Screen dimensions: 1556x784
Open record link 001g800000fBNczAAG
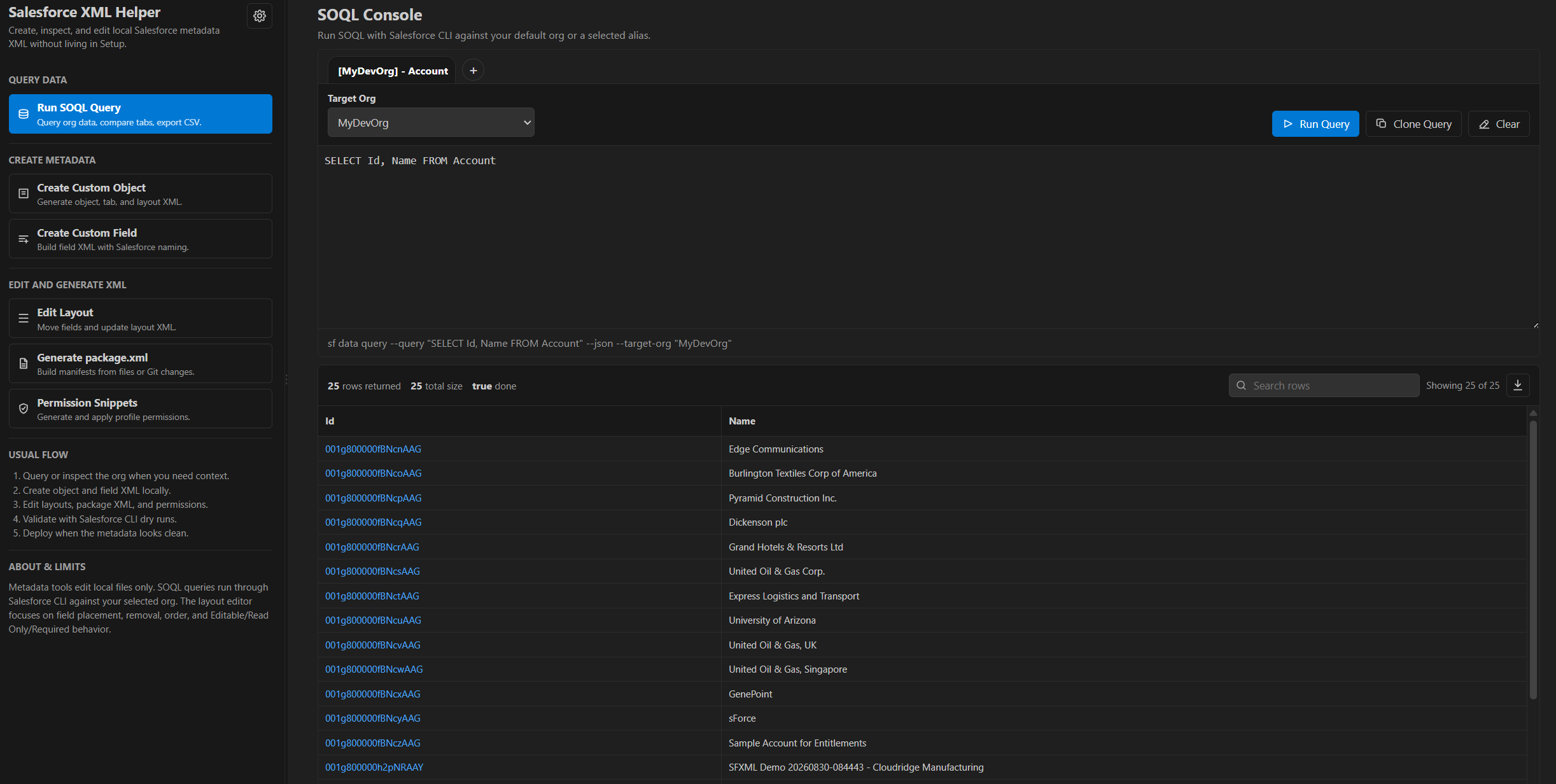click(x=373, y=743)
